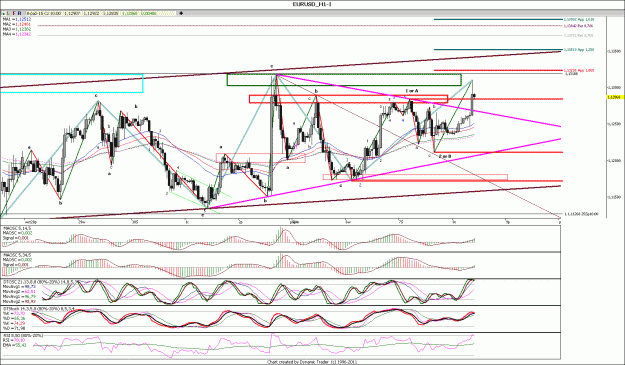Click the DMA value readout in RSI panel
625x365 pixels.
click(x=14, y=345)
